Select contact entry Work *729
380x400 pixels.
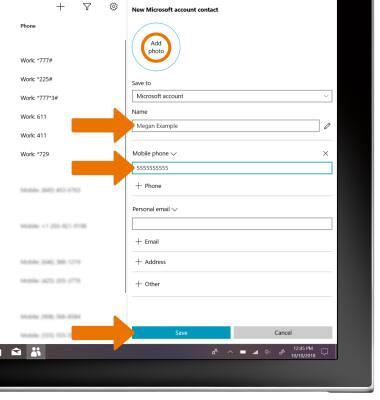(x=35, y=154)
